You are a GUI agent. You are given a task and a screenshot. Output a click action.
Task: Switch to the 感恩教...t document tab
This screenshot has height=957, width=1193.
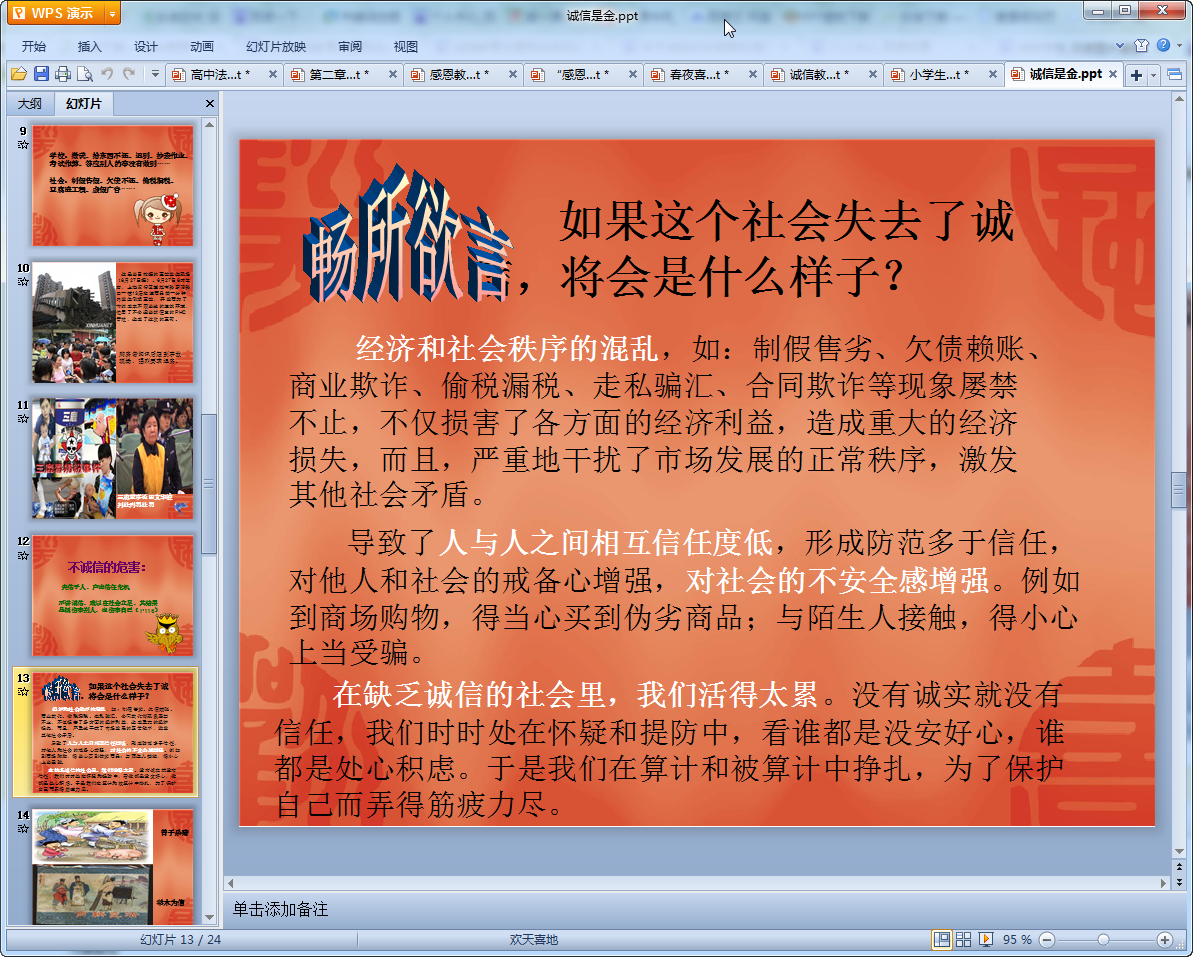[458, 75]
